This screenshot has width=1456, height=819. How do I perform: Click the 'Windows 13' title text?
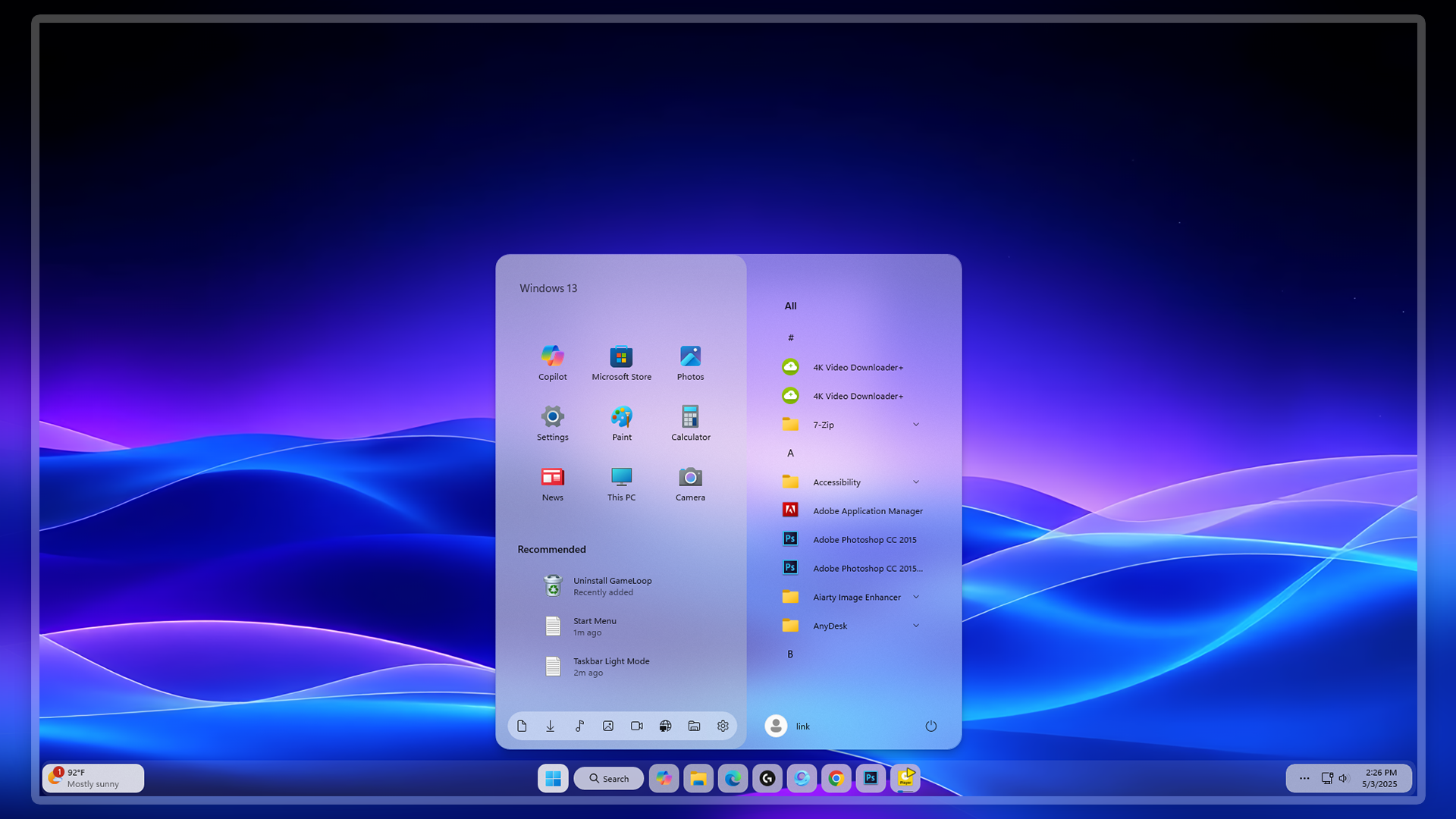click(548, 288)
